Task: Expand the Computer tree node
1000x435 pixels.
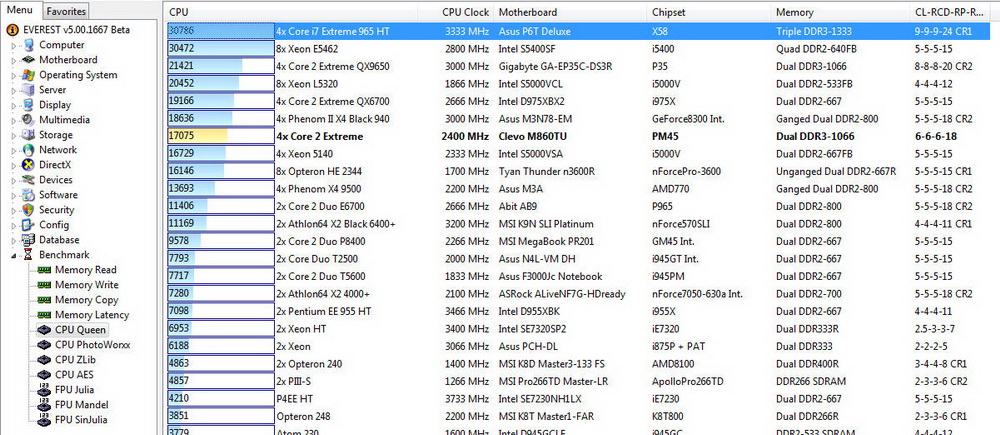Action: [x=14, y=45]
